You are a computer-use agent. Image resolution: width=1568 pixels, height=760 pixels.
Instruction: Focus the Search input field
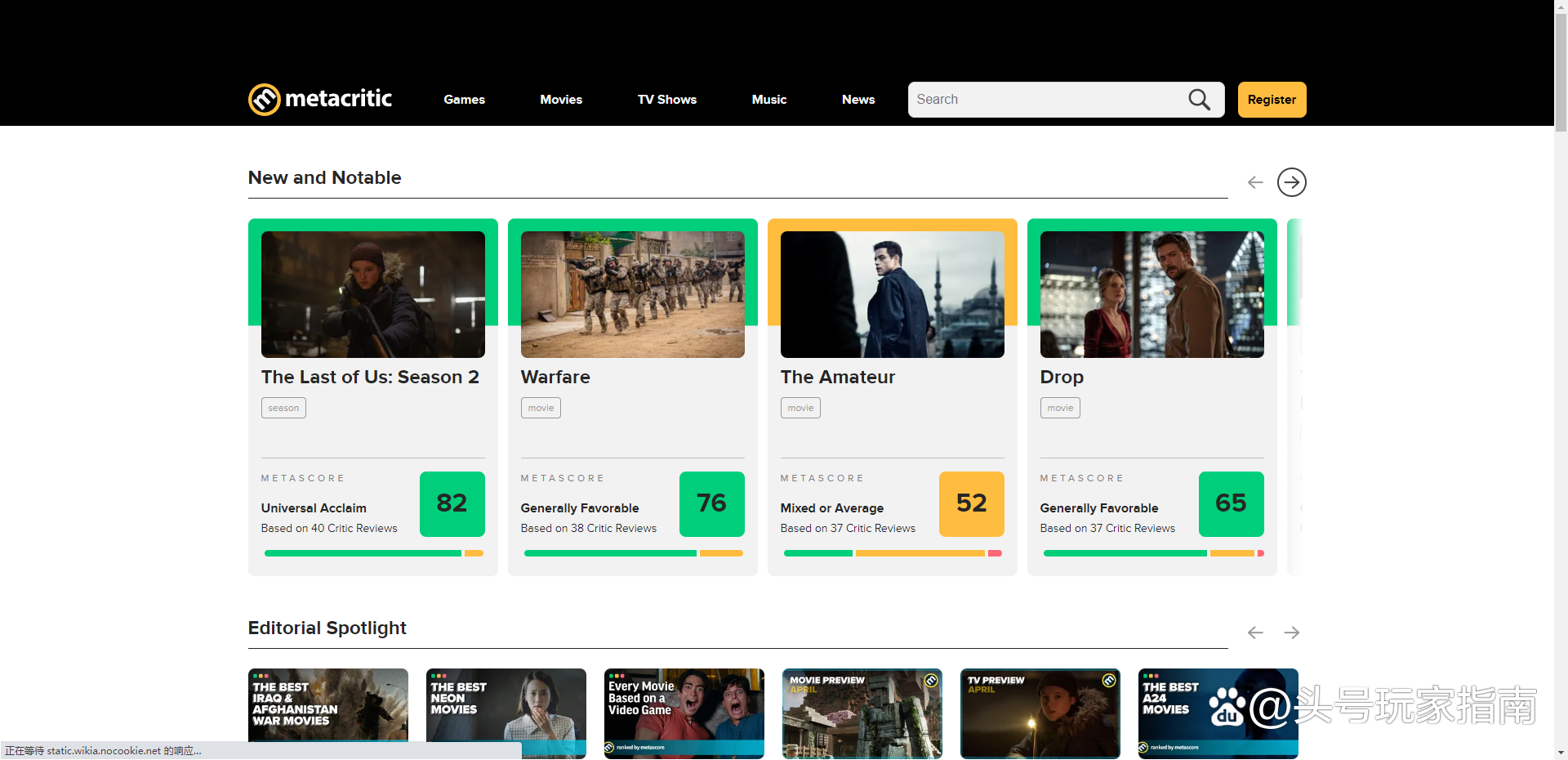tap(1047, 100)
